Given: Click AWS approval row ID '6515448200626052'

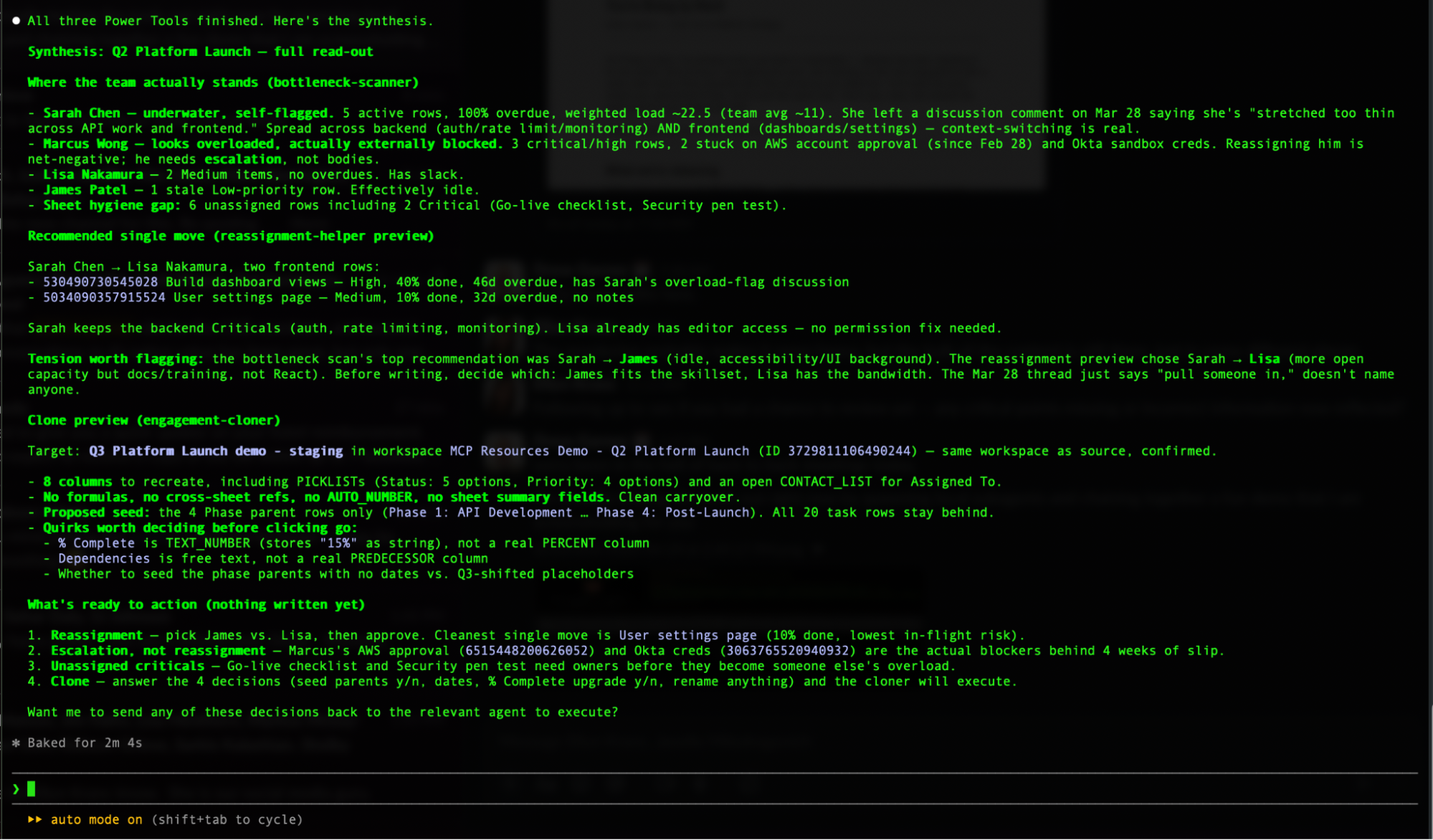Looking at the screenshot, I should 527,651.
